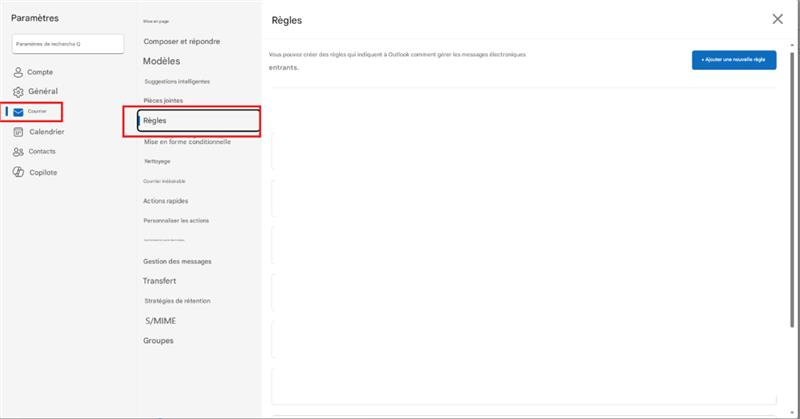Screen dimensions: 800x419
Task: Open the Groupes section
Action: pyautogui.click(x=158, y=340)
